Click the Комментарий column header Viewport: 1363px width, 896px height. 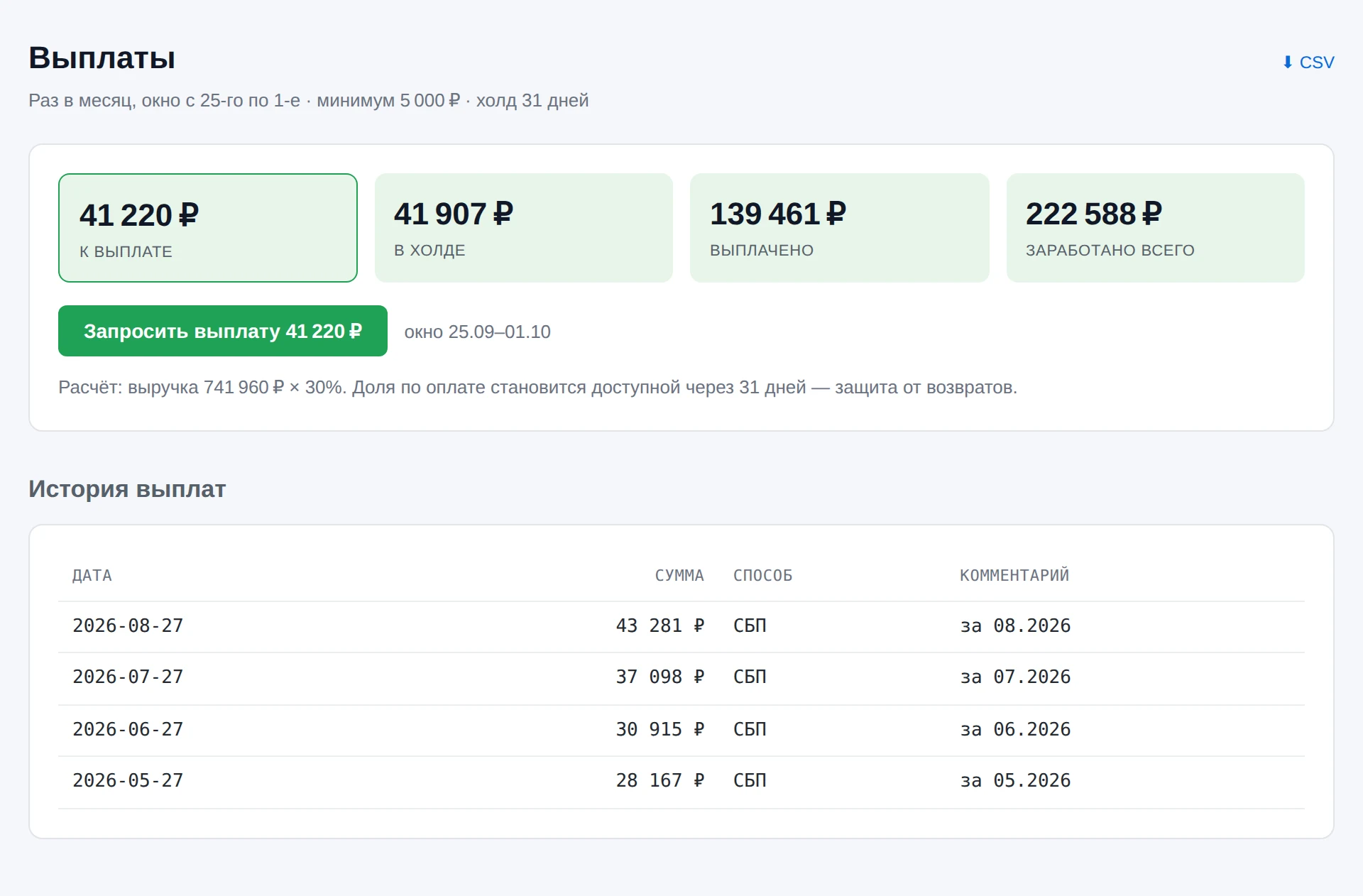[1014, 575]
